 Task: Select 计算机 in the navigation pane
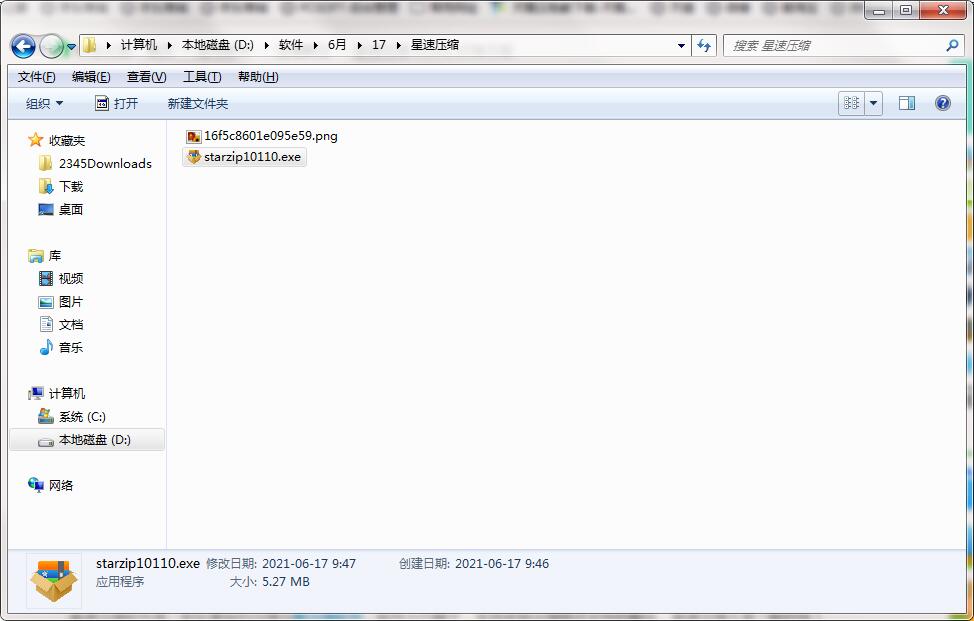tap(58, 393)
